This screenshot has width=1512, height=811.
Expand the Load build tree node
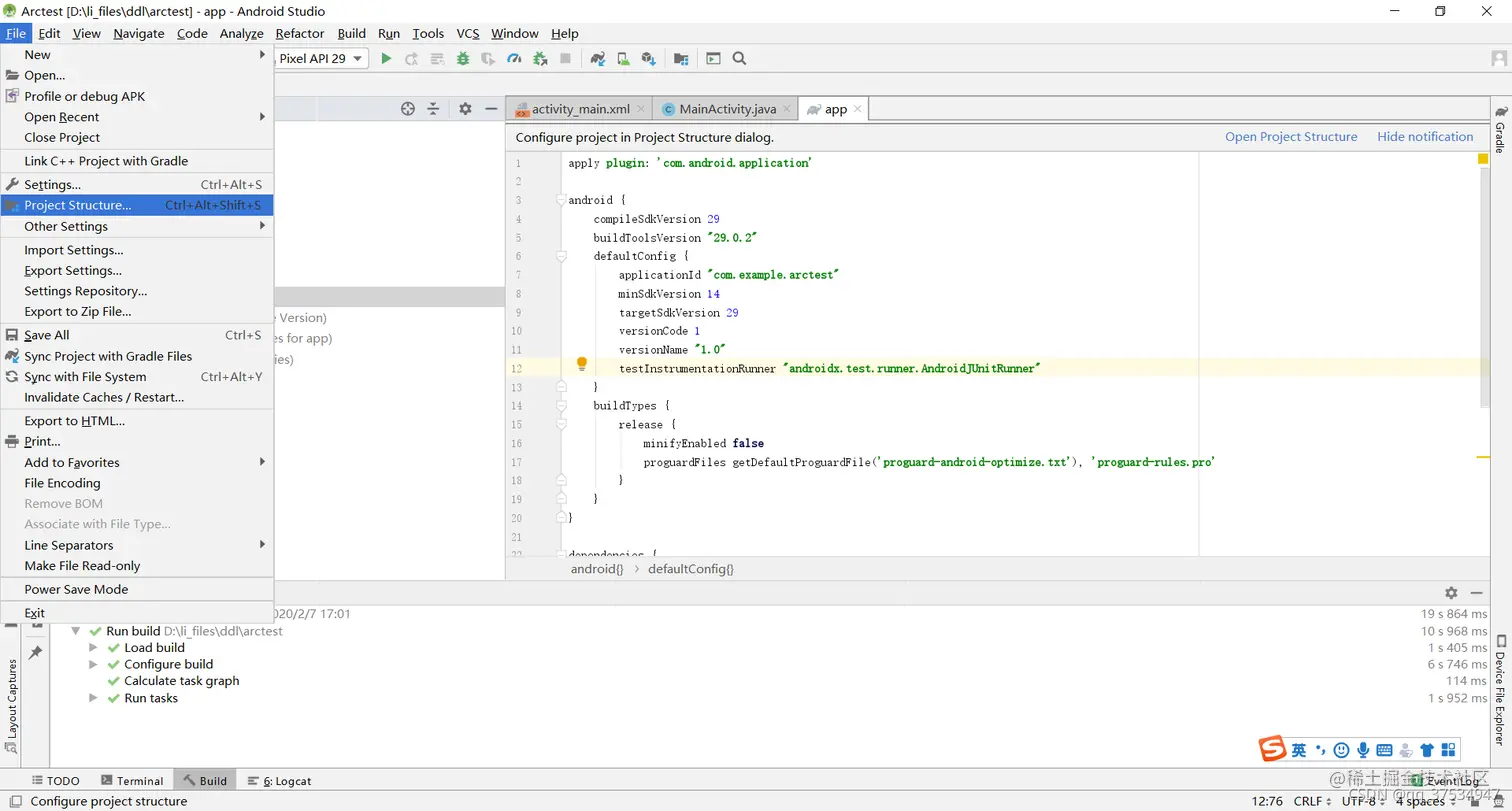tap(93, 648)
